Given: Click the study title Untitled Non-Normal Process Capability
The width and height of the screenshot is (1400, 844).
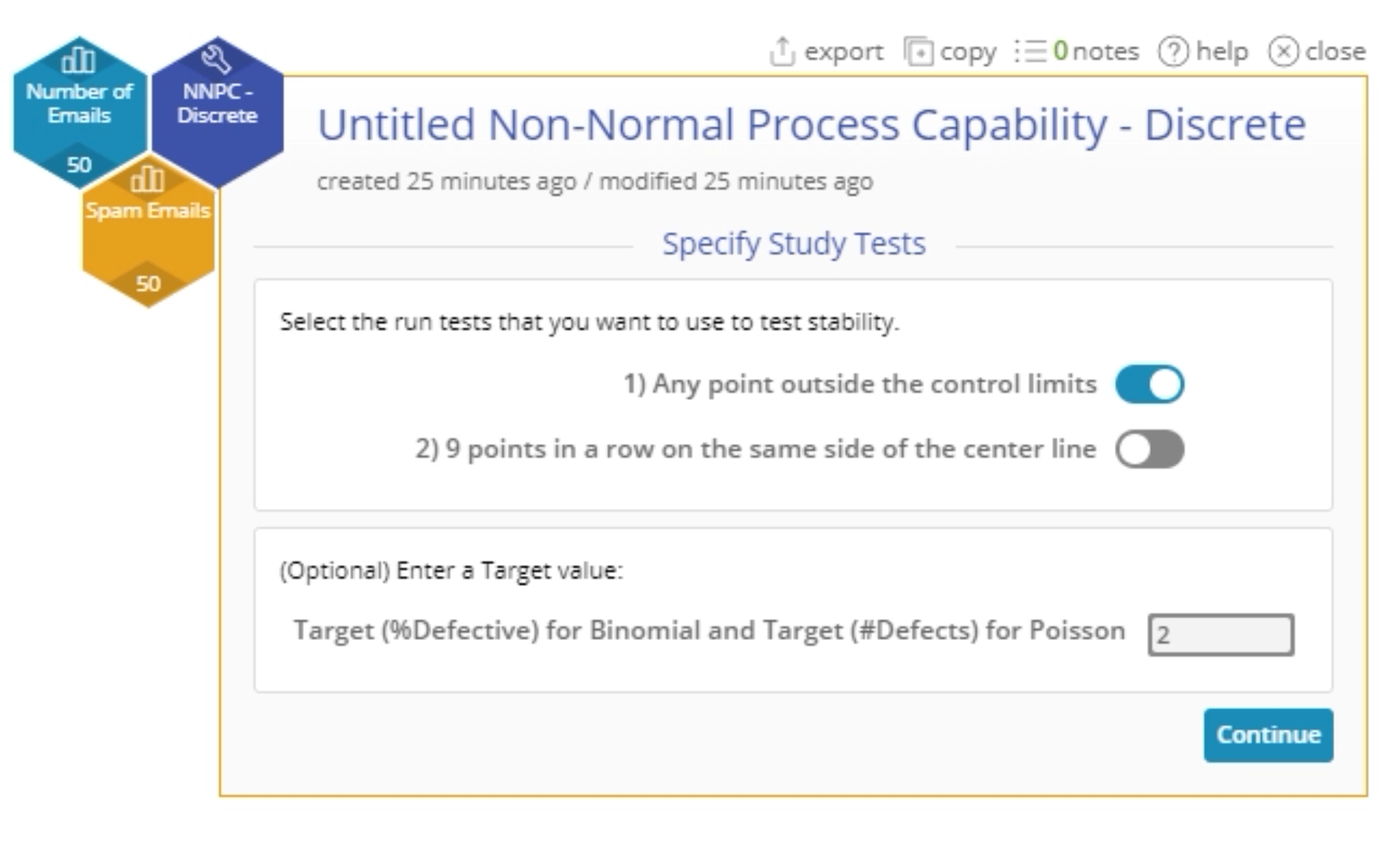Looking at the screenshot, I should 811,125.
